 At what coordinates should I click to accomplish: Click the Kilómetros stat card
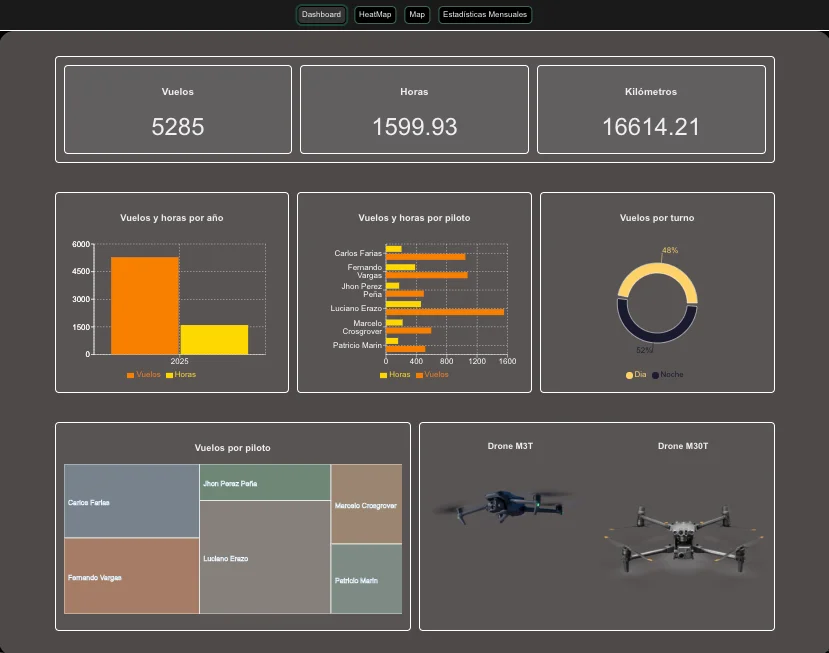click(x=651, y=109)
